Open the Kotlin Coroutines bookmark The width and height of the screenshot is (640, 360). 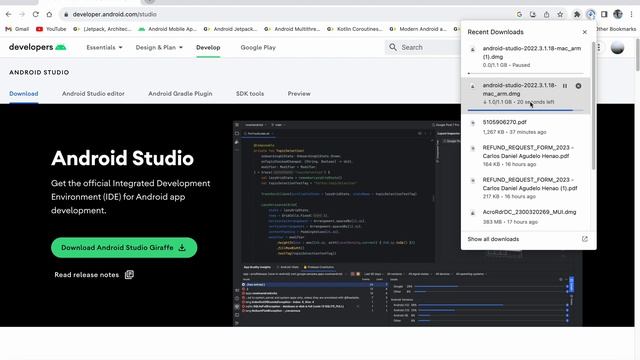(x=355, y=29)
